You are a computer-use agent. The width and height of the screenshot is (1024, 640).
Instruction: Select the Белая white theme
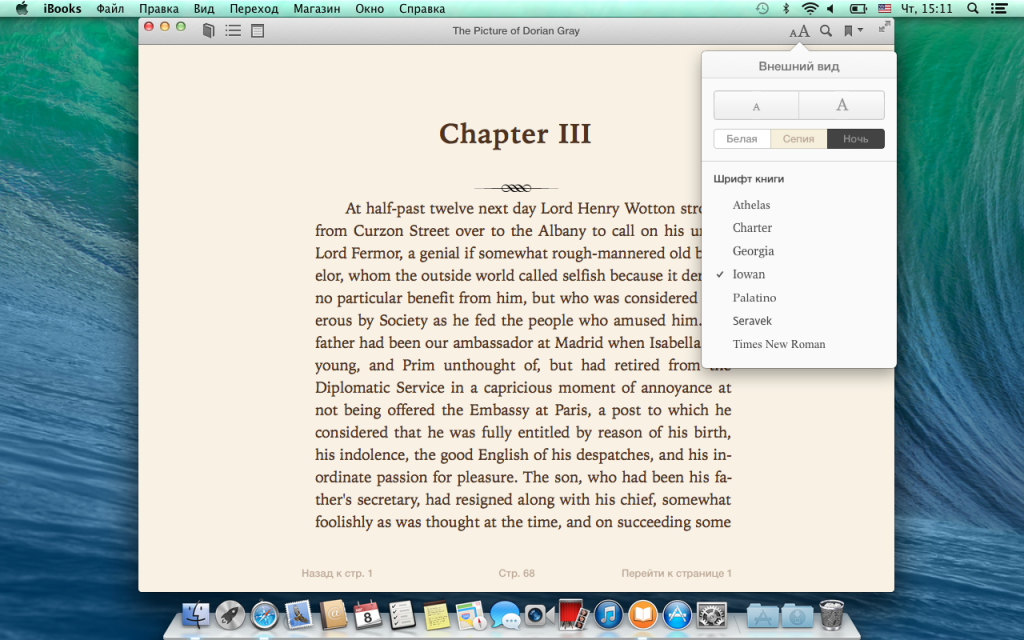click(742, 138)
